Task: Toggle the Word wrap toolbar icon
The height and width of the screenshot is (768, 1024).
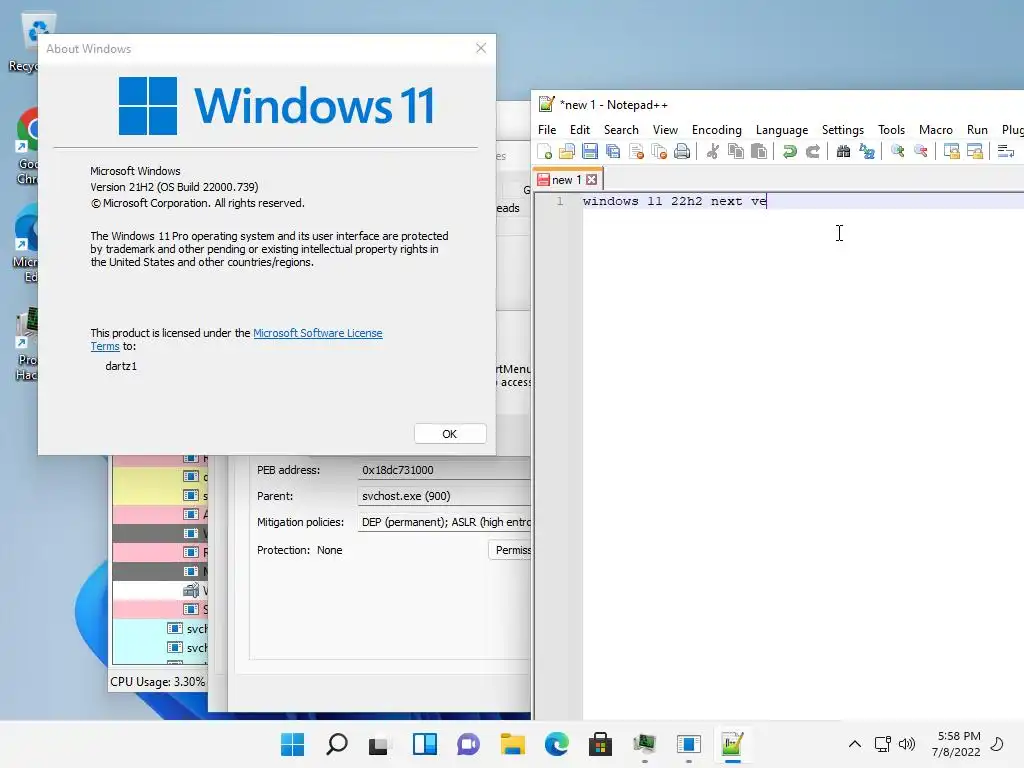Action: [1006, 152]
